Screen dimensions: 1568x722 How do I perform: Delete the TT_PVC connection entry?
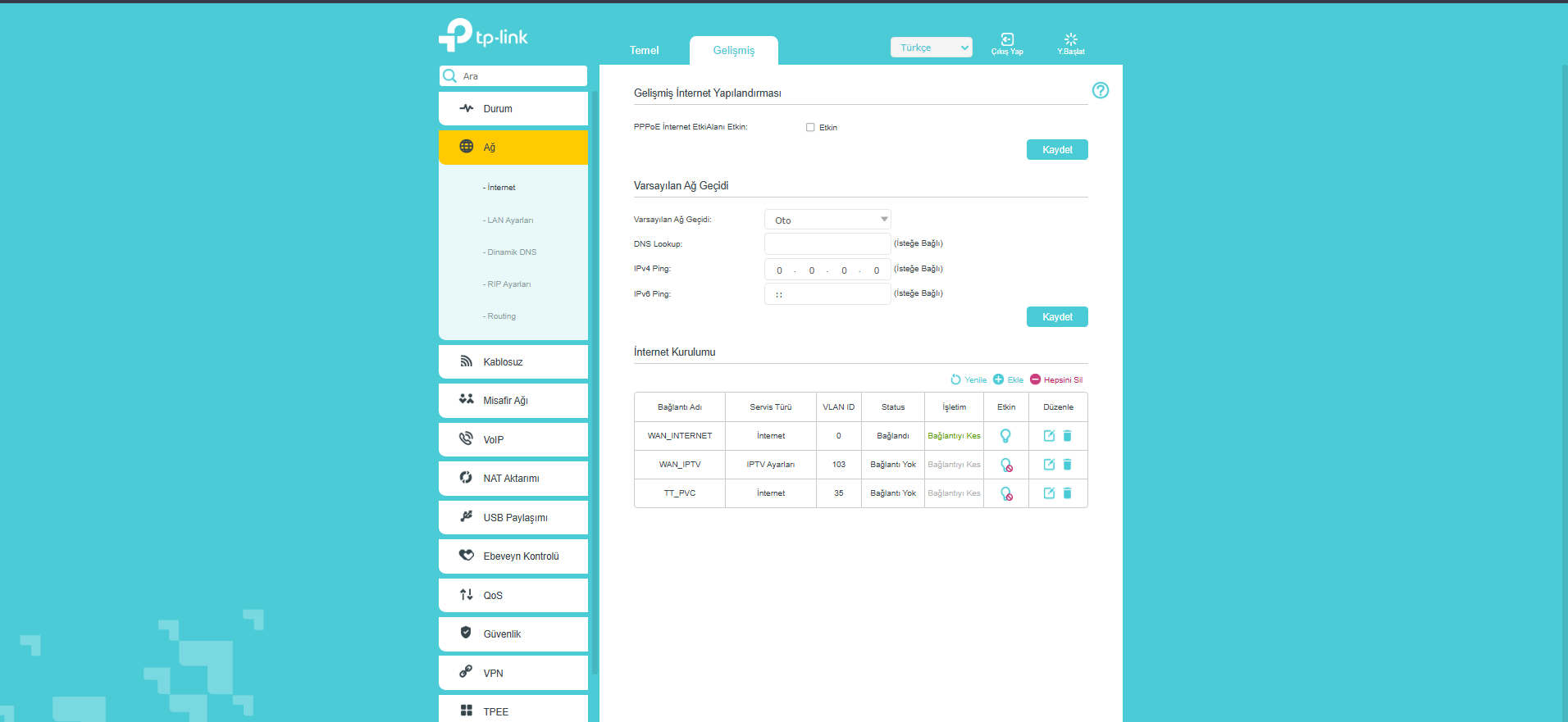1067,493
